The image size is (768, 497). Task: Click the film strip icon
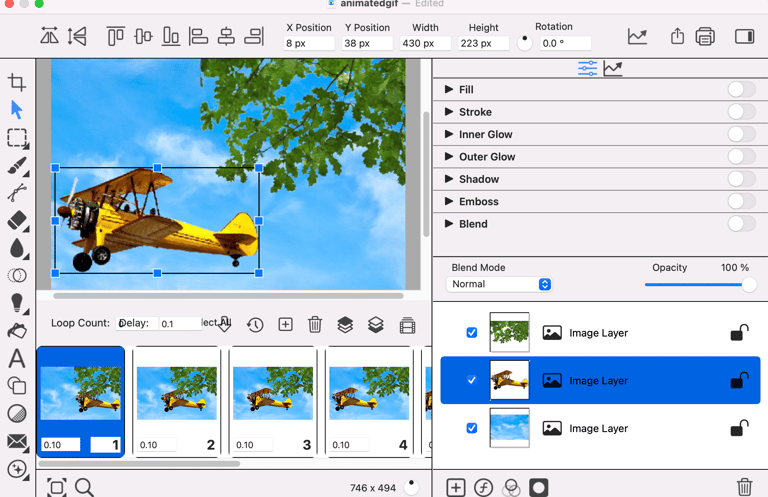click(x=407, y=326)
